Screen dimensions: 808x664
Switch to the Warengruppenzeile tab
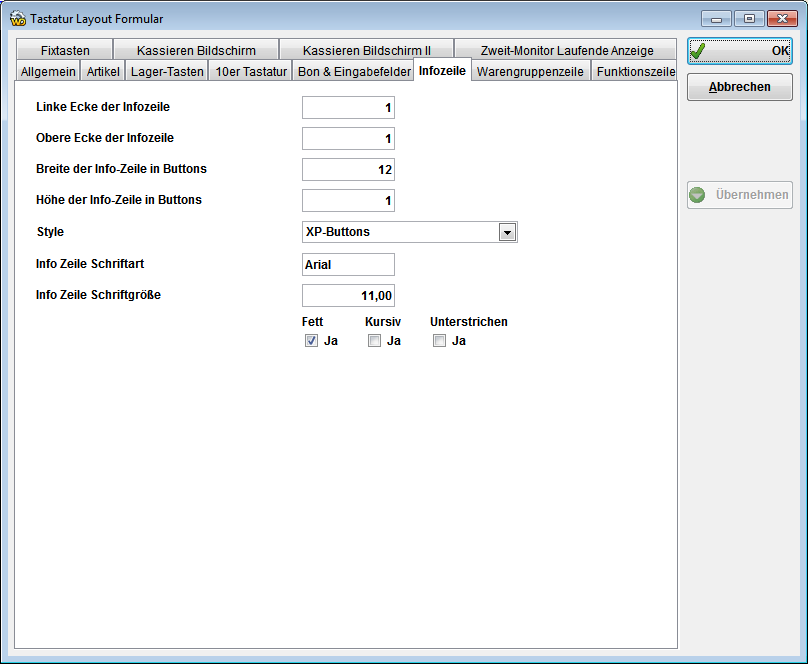tap(530, 71)
